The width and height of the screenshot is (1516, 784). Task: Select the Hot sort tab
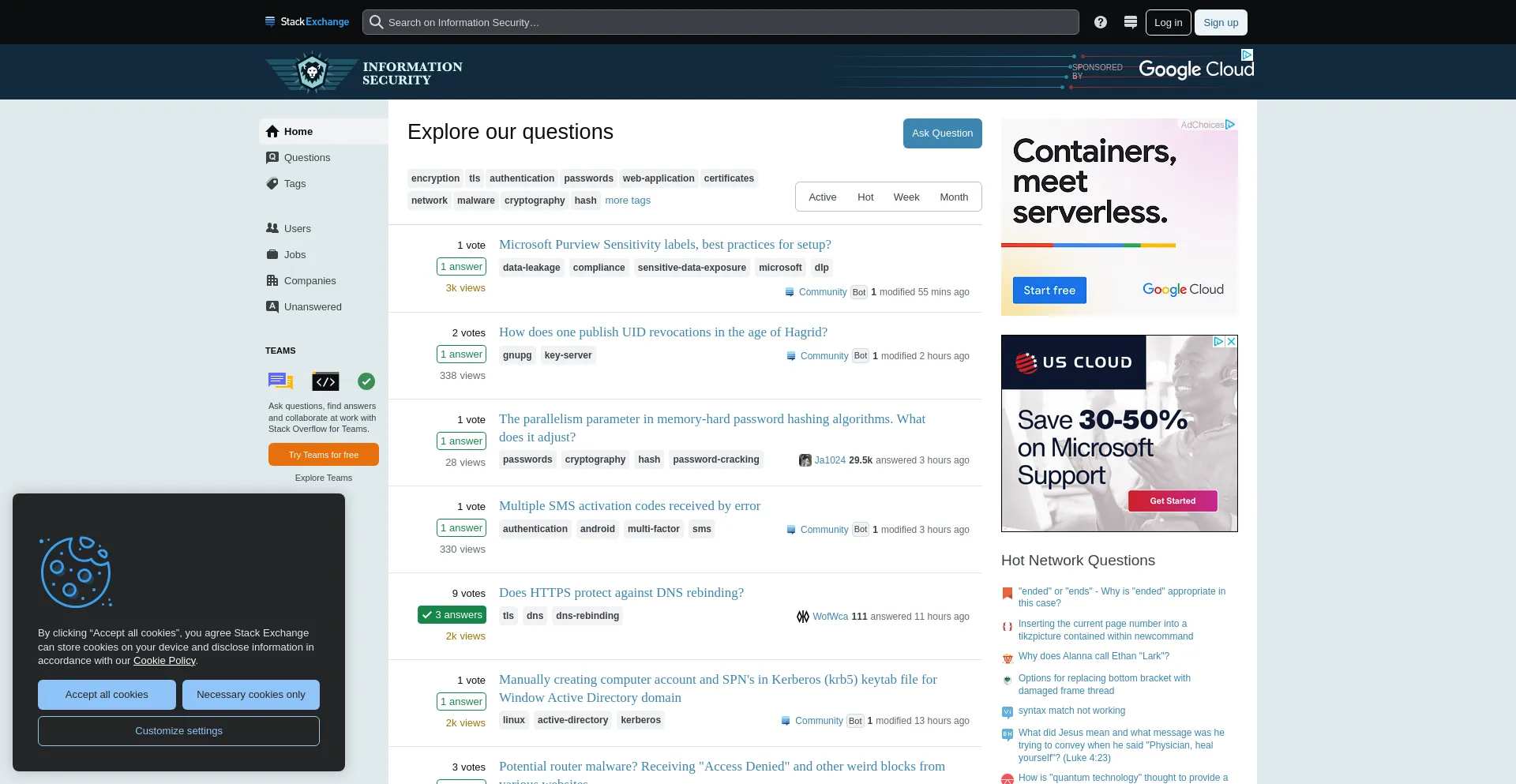coord(865,197)
